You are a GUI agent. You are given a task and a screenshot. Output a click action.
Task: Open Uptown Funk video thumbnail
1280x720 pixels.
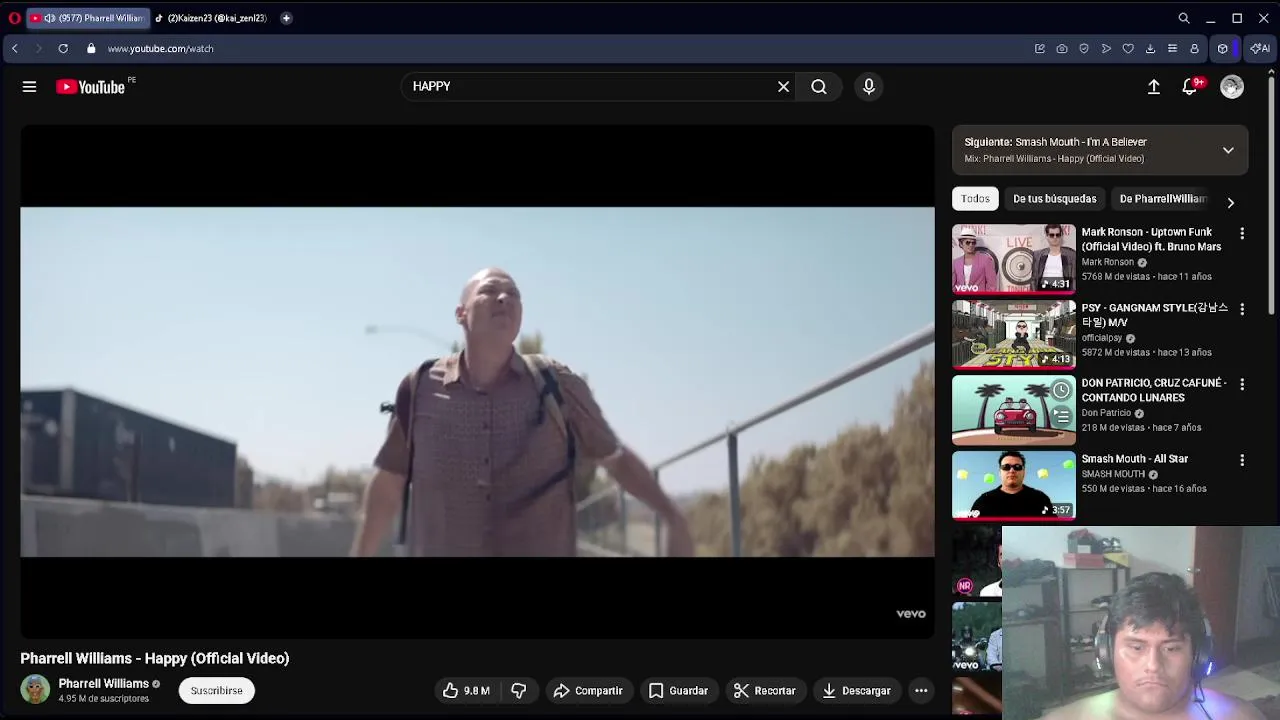click(1013, 259)
